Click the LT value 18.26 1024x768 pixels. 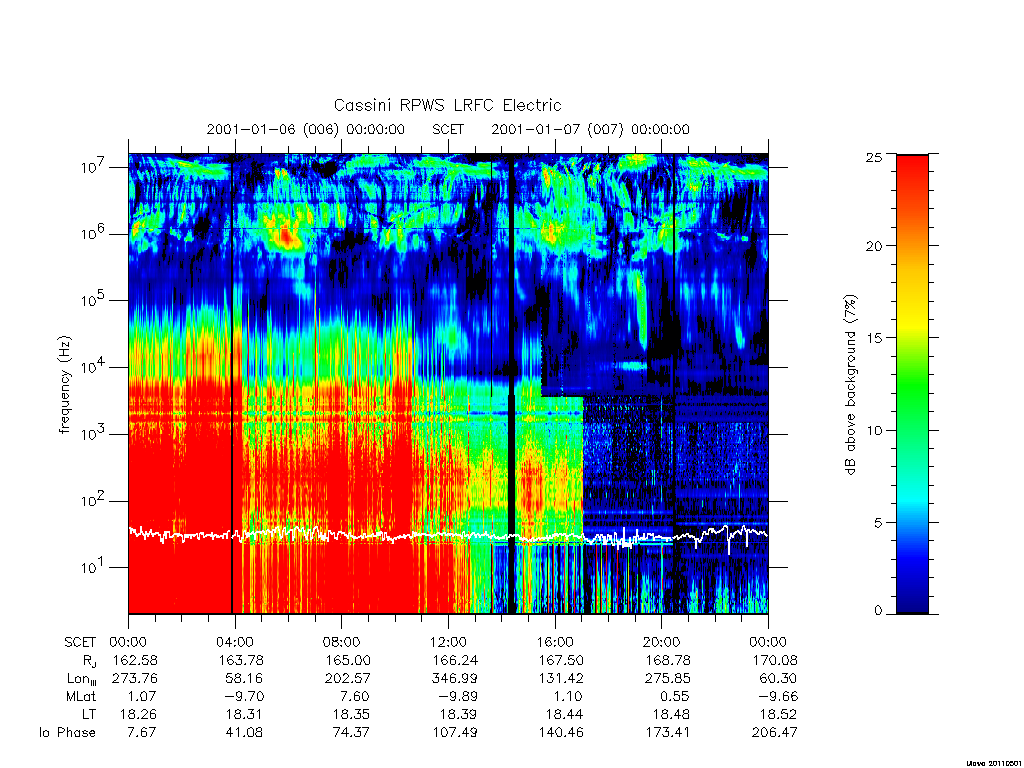click(138, 714)
